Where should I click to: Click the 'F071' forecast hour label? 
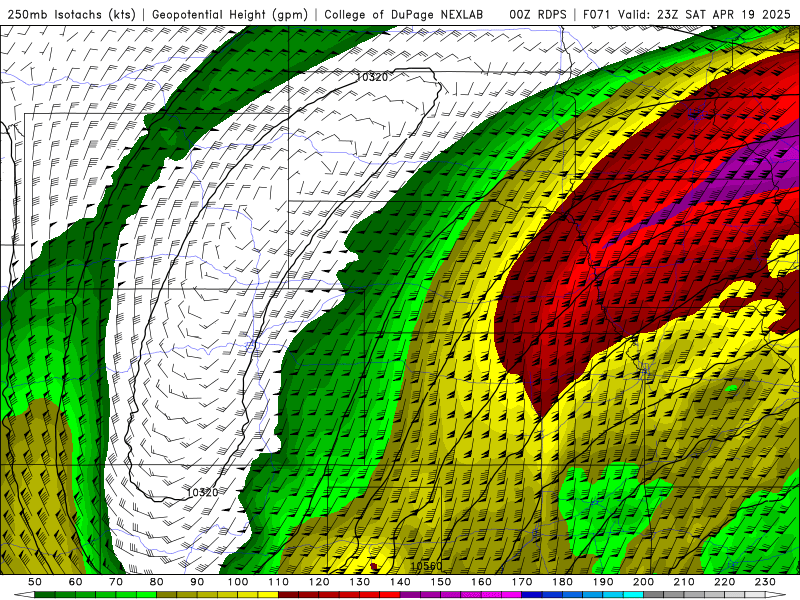coord(597,14)
